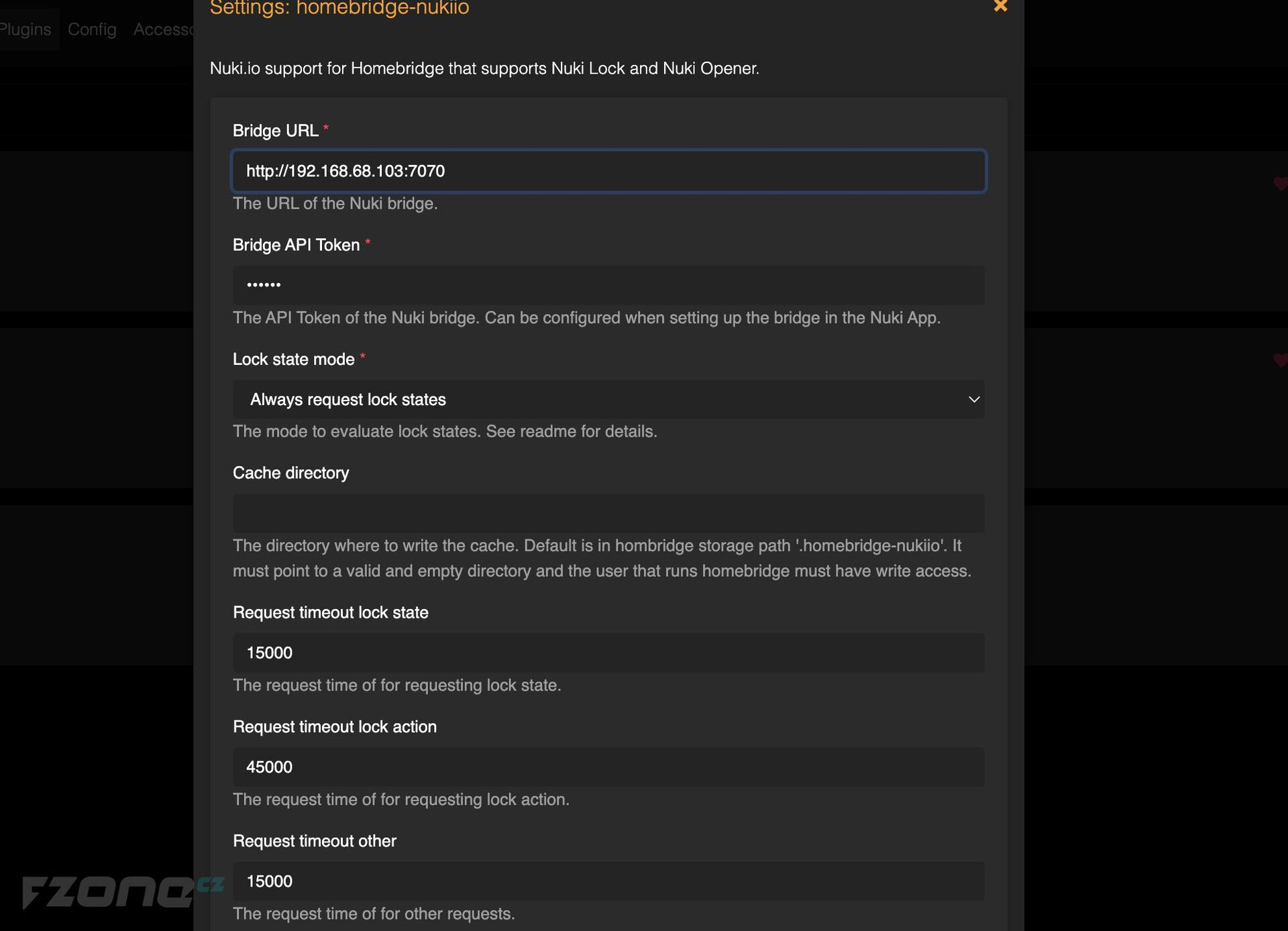Switch to the Config tab
The image size is (1288, 931).
92,30
